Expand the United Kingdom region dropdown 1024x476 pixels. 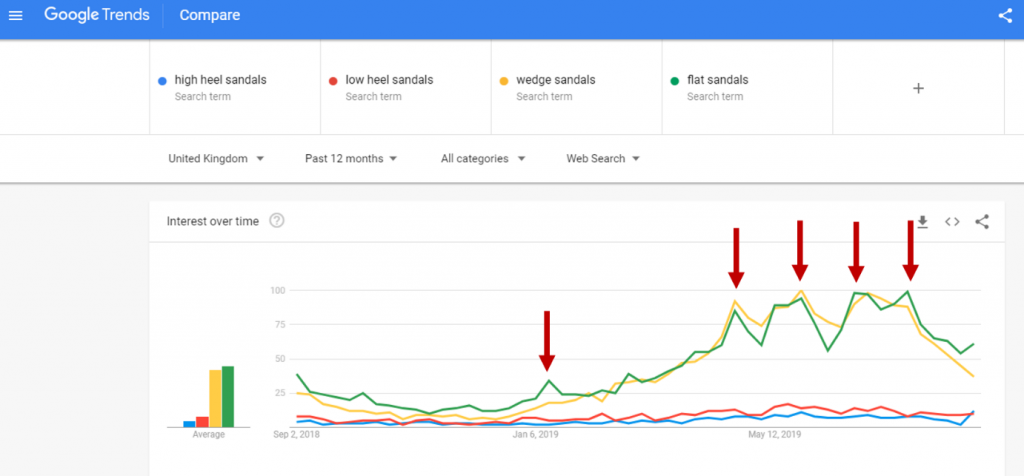tap(216, 158)
